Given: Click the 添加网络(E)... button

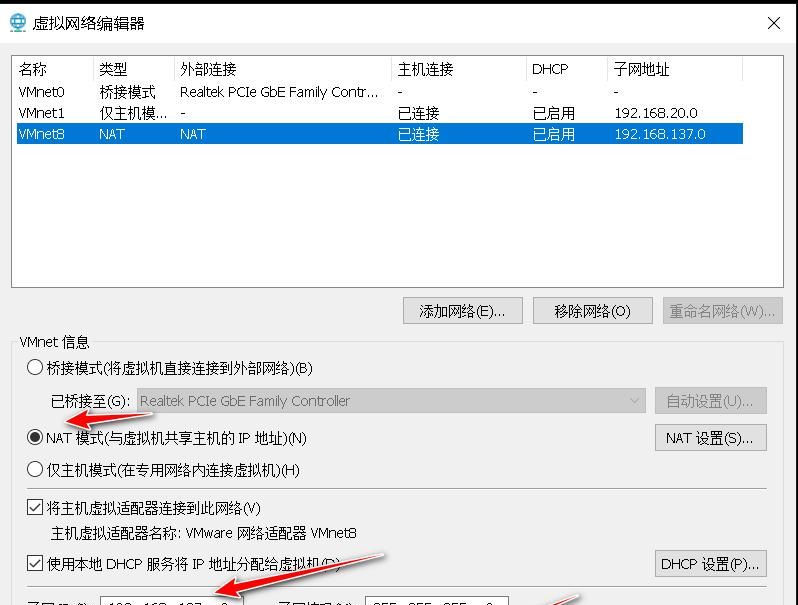Looking at the screenshot, I should click(x=463, y=311).
